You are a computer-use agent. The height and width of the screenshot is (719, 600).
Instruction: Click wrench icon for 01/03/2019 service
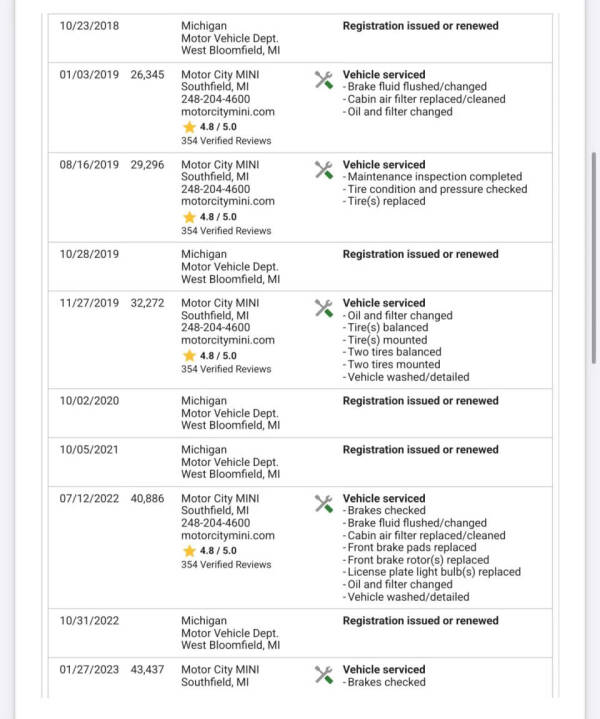(x=324, y=81)
